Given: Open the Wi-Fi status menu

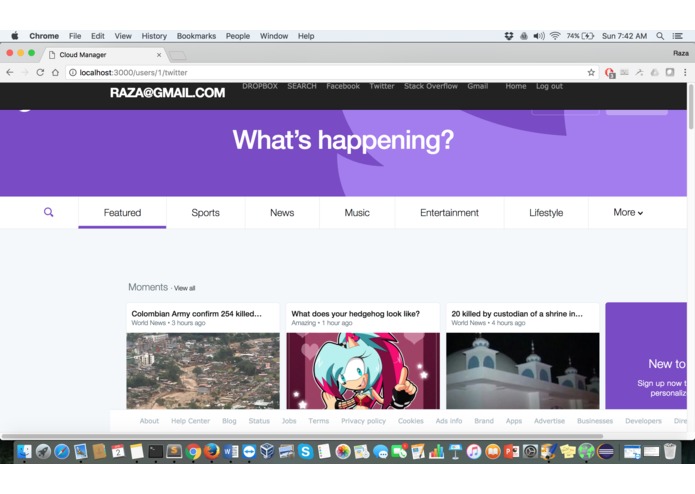Looking at the screenshot, I should point(555,36).
